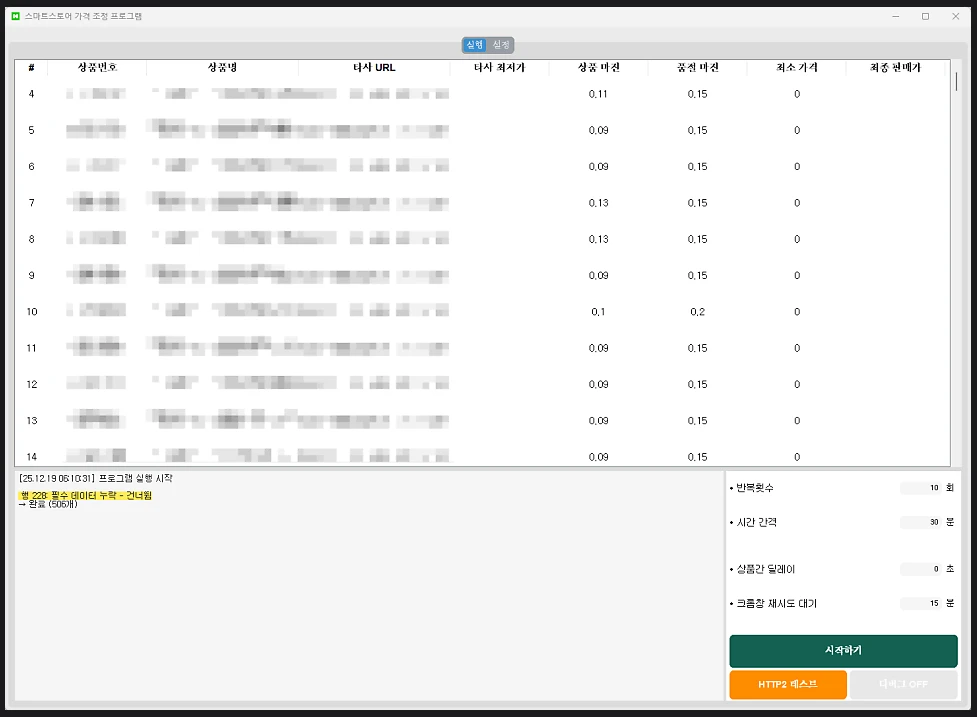
Task: Sort by the 상품 마진 column header
Action: [x=598, y=67]
